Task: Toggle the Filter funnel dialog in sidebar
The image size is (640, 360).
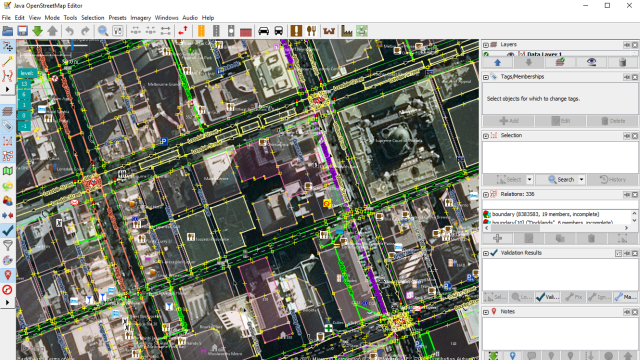Action: tap(8, 245)
